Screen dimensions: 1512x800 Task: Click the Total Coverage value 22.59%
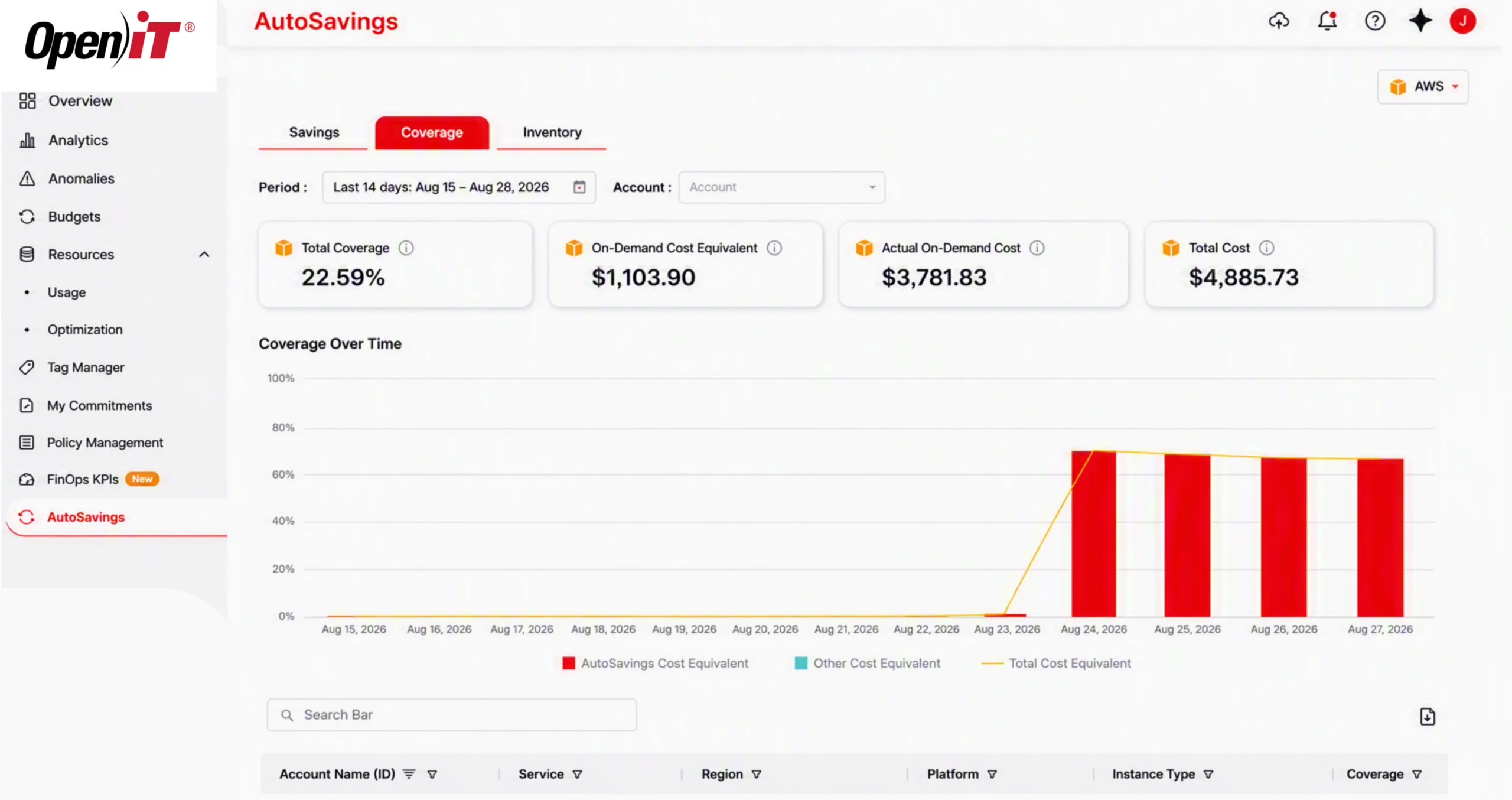click(343, 278)
